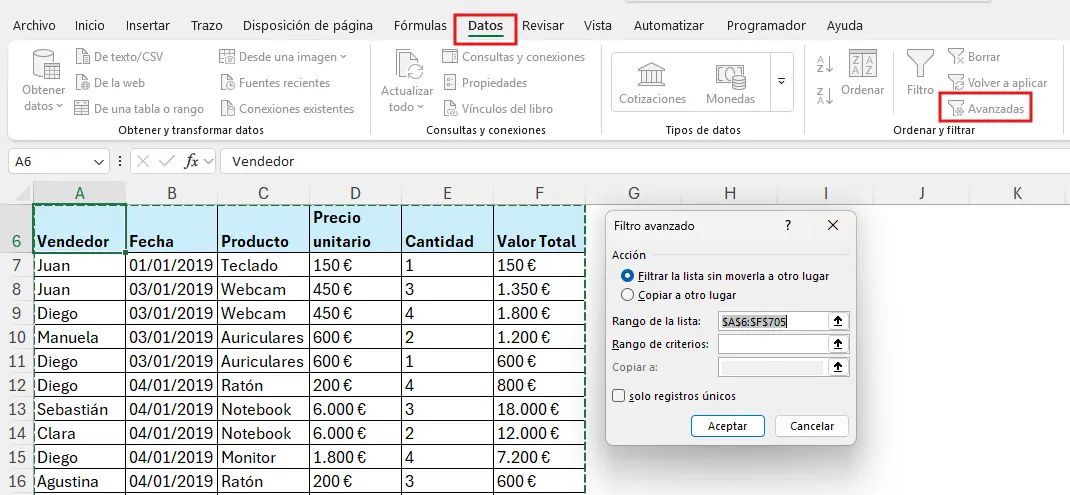Click Borrar filter button
The height and width of the screenshot is (495, 1070).
pos(974,57)
